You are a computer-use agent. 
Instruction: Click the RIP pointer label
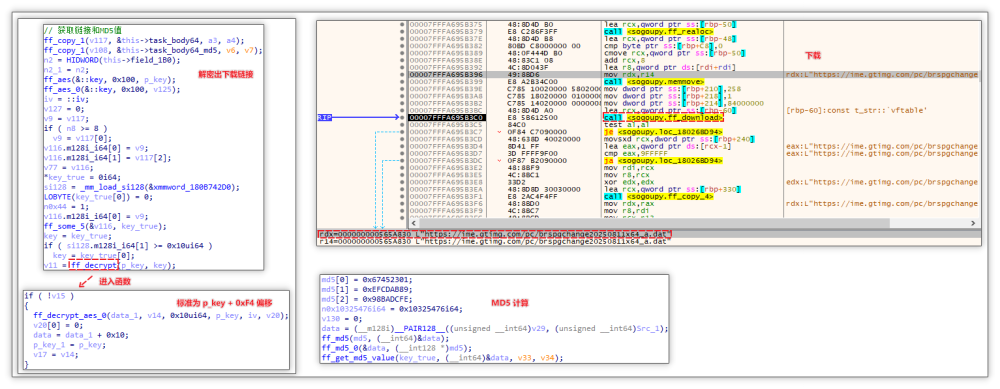[x=324, y=118]
